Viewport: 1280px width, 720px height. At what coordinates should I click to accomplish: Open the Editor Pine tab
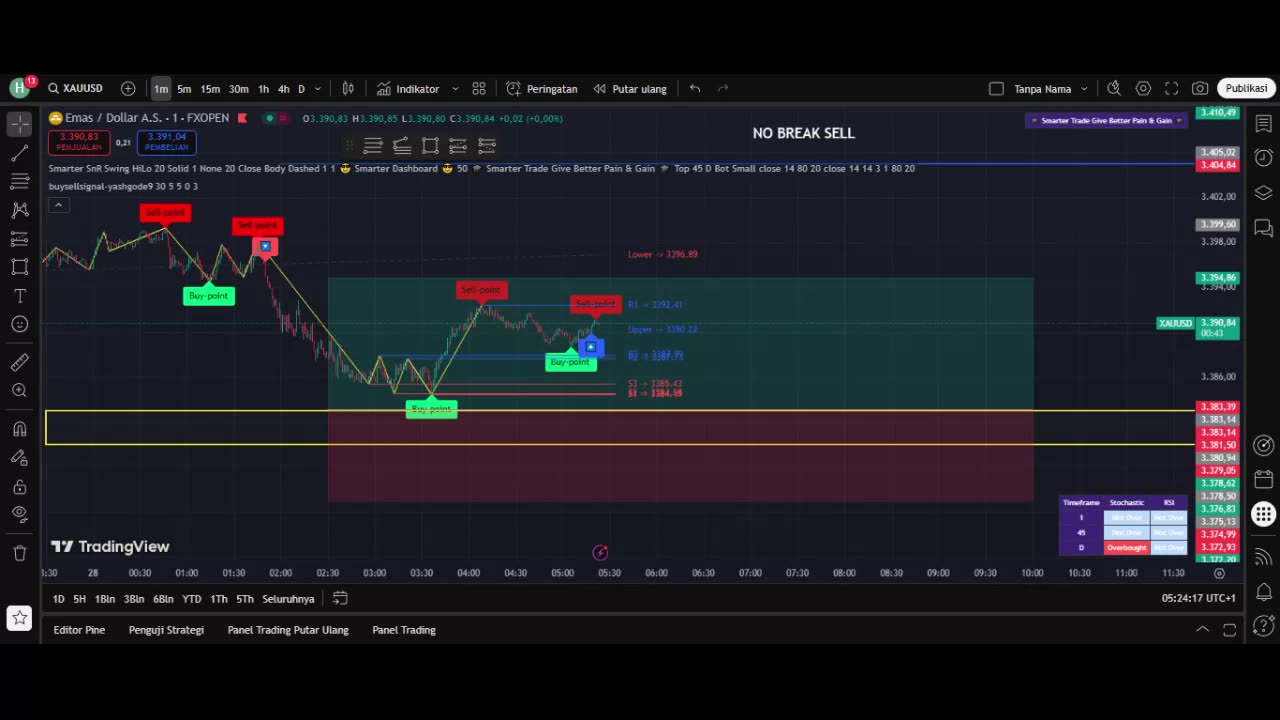point(79,630)
